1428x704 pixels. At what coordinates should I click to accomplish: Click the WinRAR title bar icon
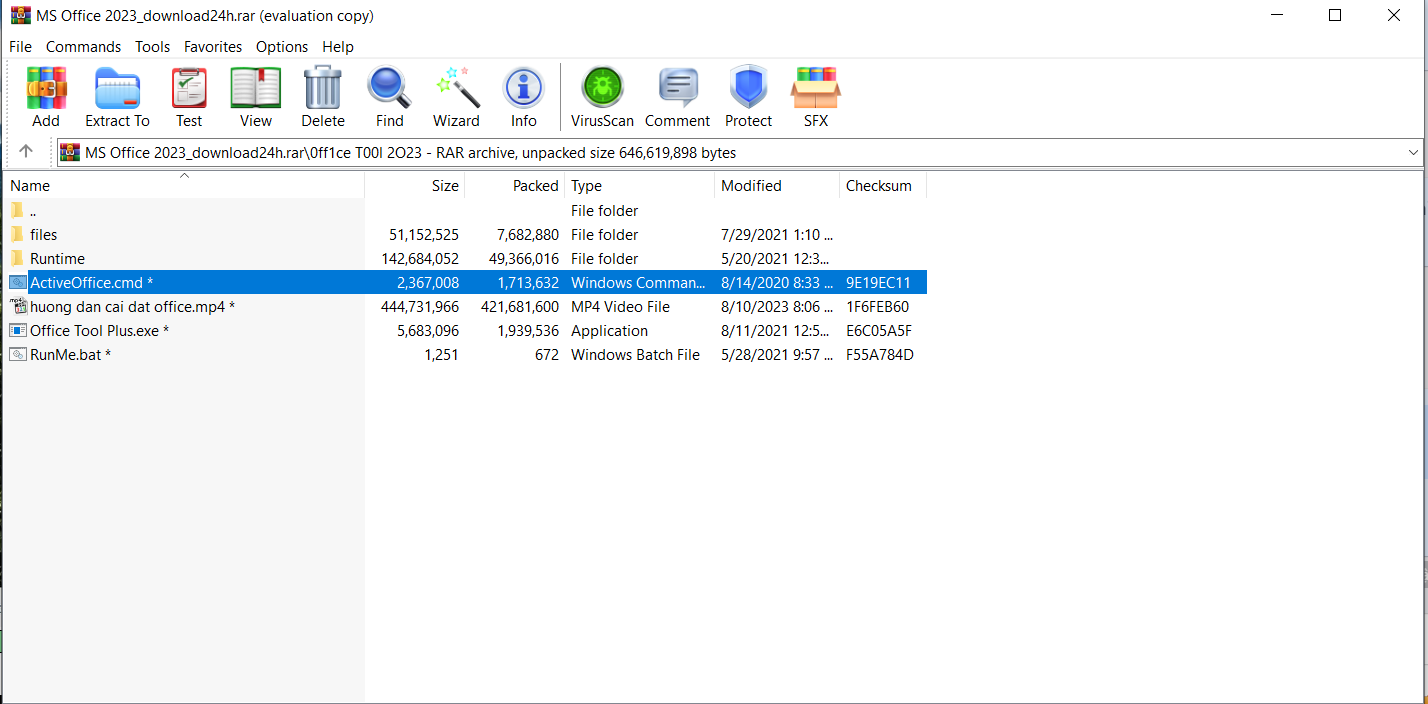(x=20, y=16)
